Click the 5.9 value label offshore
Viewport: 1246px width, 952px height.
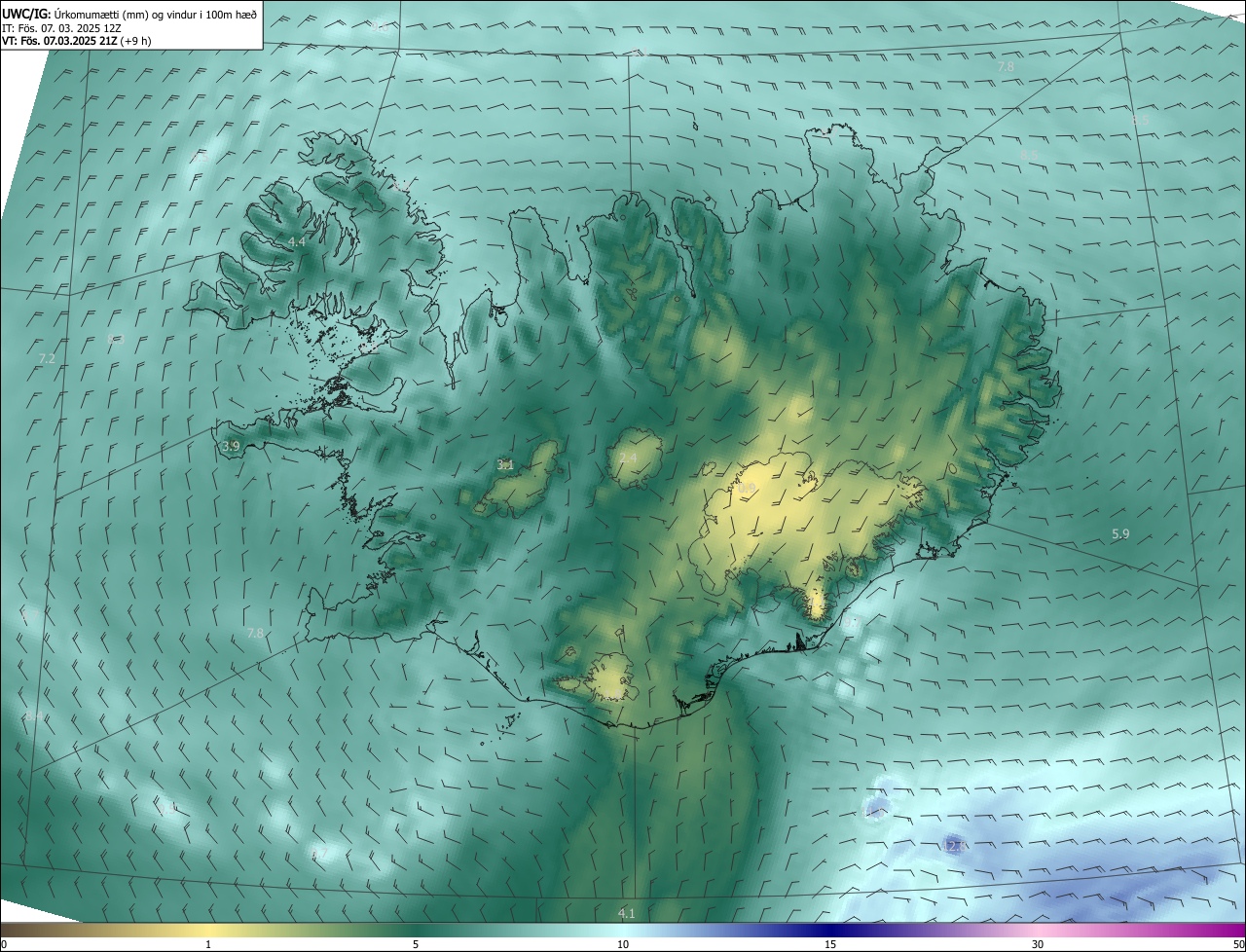[x=1120, y=533]
